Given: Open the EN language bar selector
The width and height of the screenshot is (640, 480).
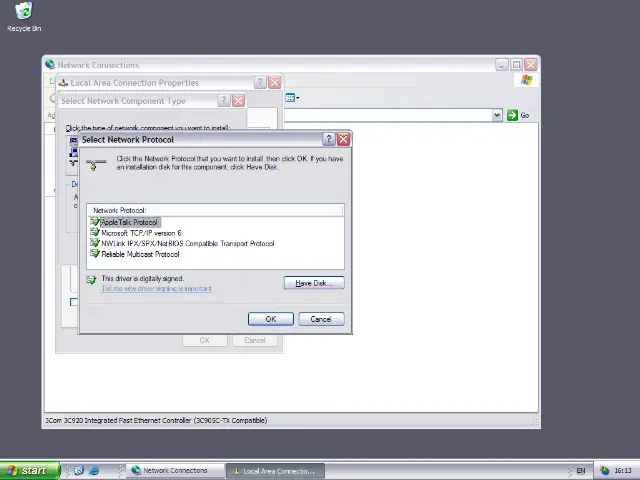Looking at the screenshot, I should coord(581,470).
